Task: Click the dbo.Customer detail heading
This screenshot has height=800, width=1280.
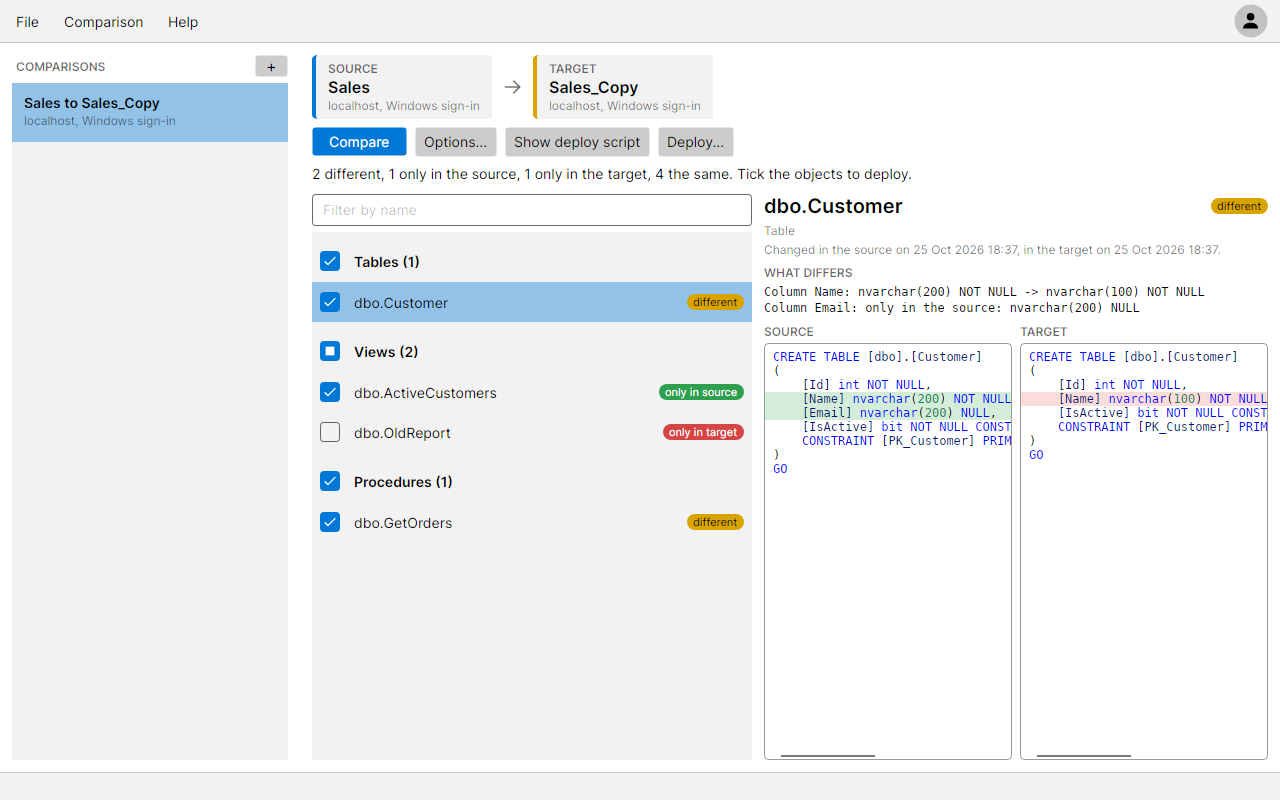Action: coord(833,206)
